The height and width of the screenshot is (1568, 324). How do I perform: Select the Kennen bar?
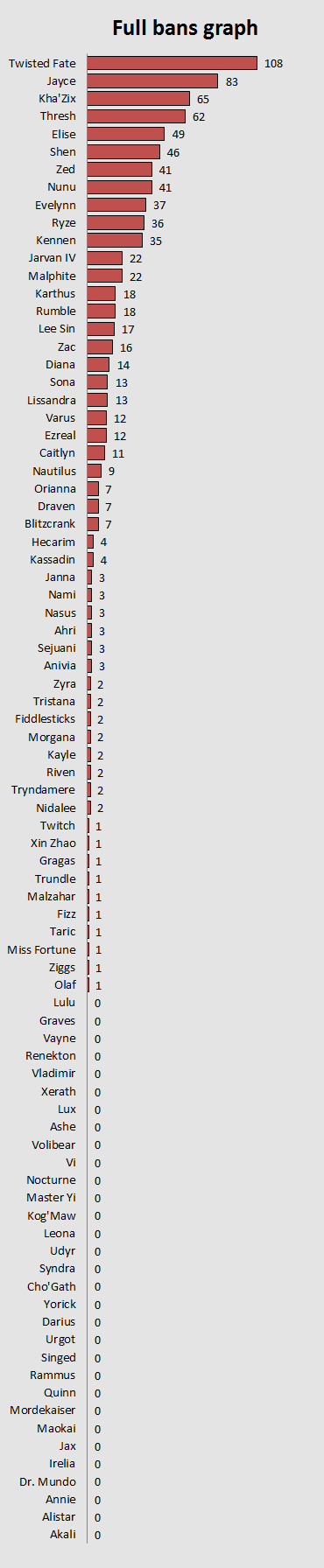(115, 241)
